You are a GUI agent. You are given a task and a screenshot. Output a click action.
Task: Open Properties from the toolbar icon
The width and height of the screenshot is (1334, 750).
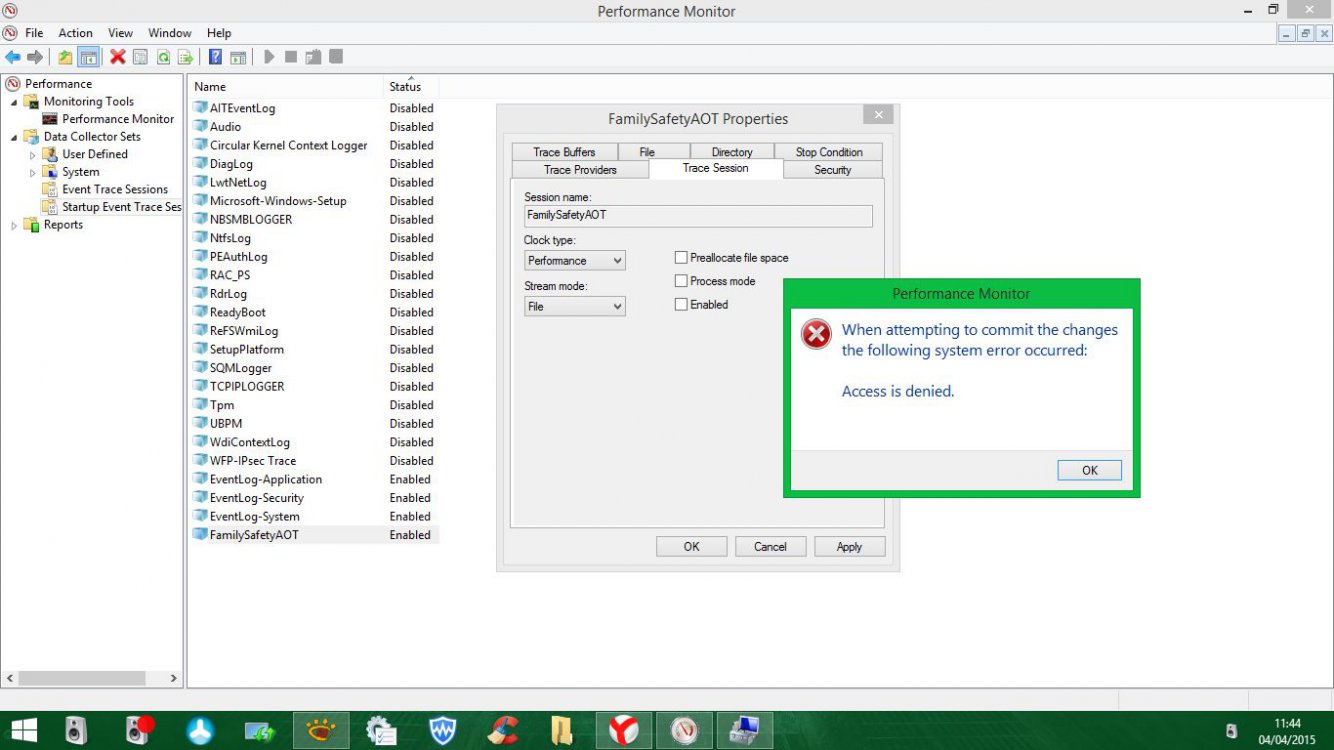tap(140, 57)
